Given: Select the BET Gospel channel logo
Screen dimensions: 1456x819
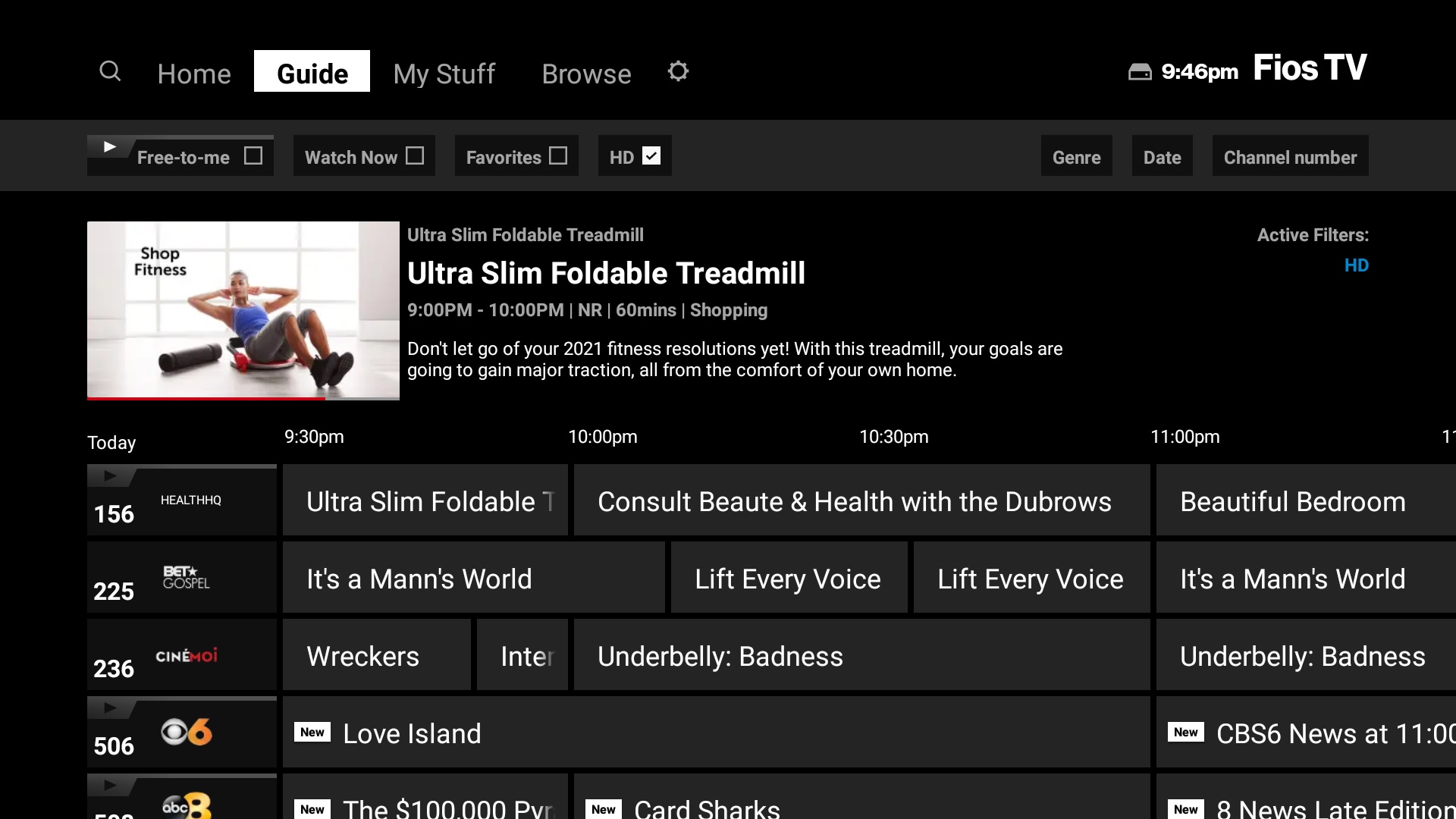Looking at the screenshot, I should [187, 577].
